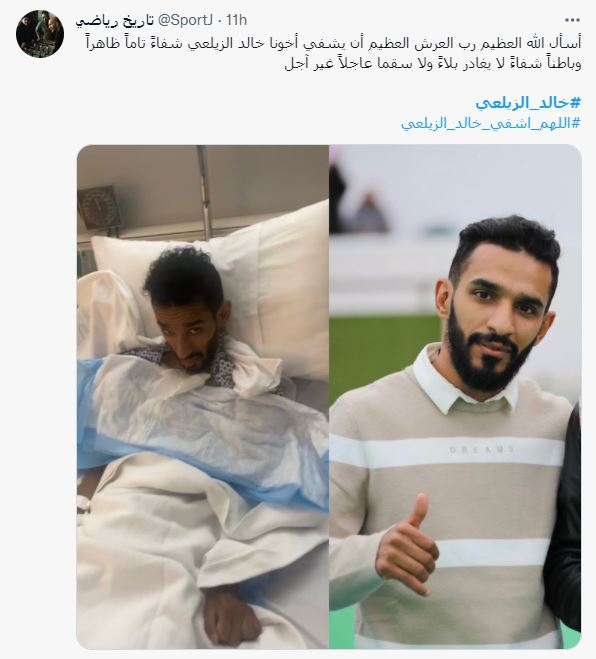Follow the bold hashtag #خالد_الزيلعي
The image size is (596, 659).
pyautogui.click(x=528, y=103)
